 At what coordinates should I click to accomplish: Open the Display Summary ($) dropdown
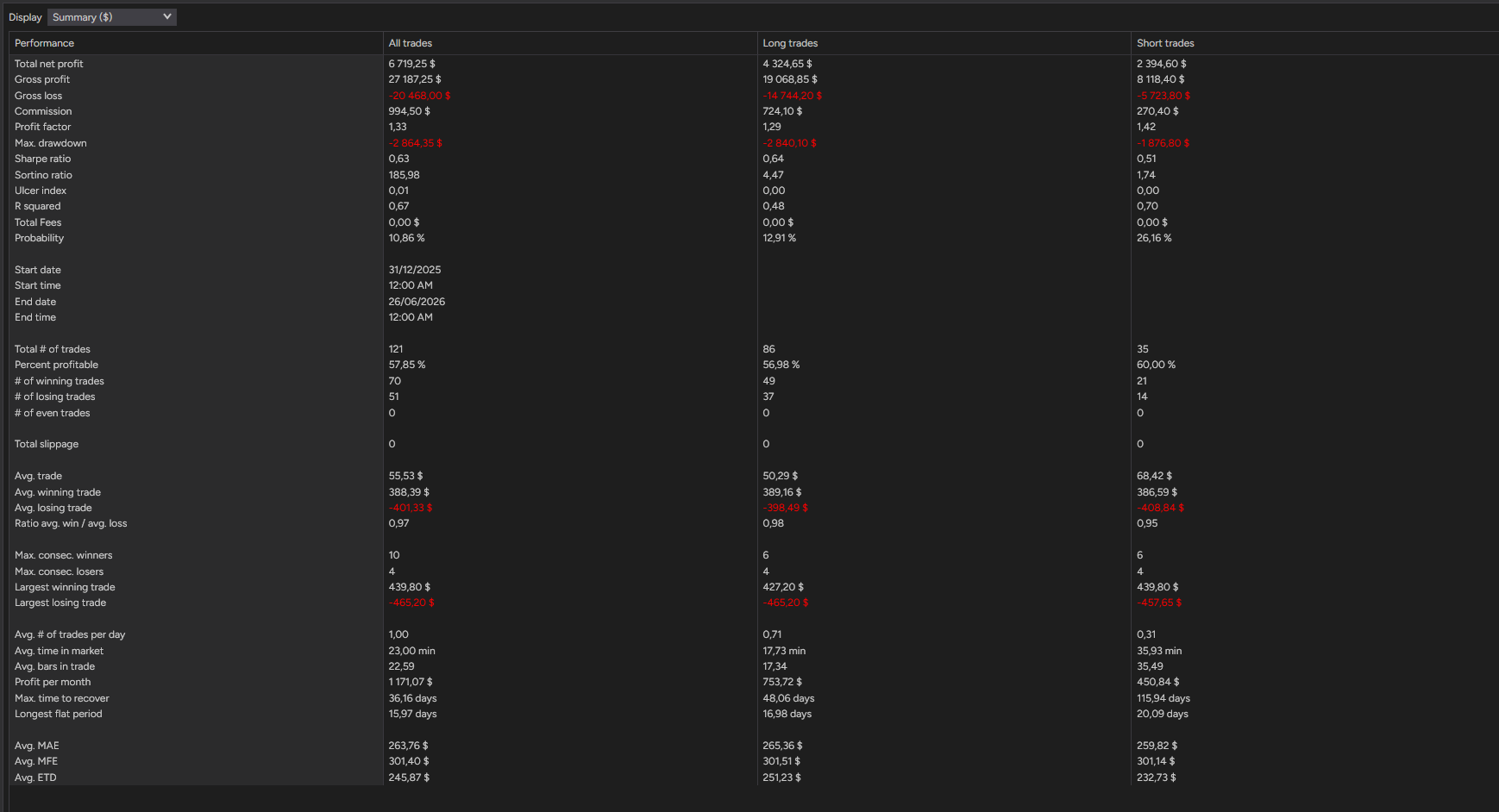click(112, 17)
